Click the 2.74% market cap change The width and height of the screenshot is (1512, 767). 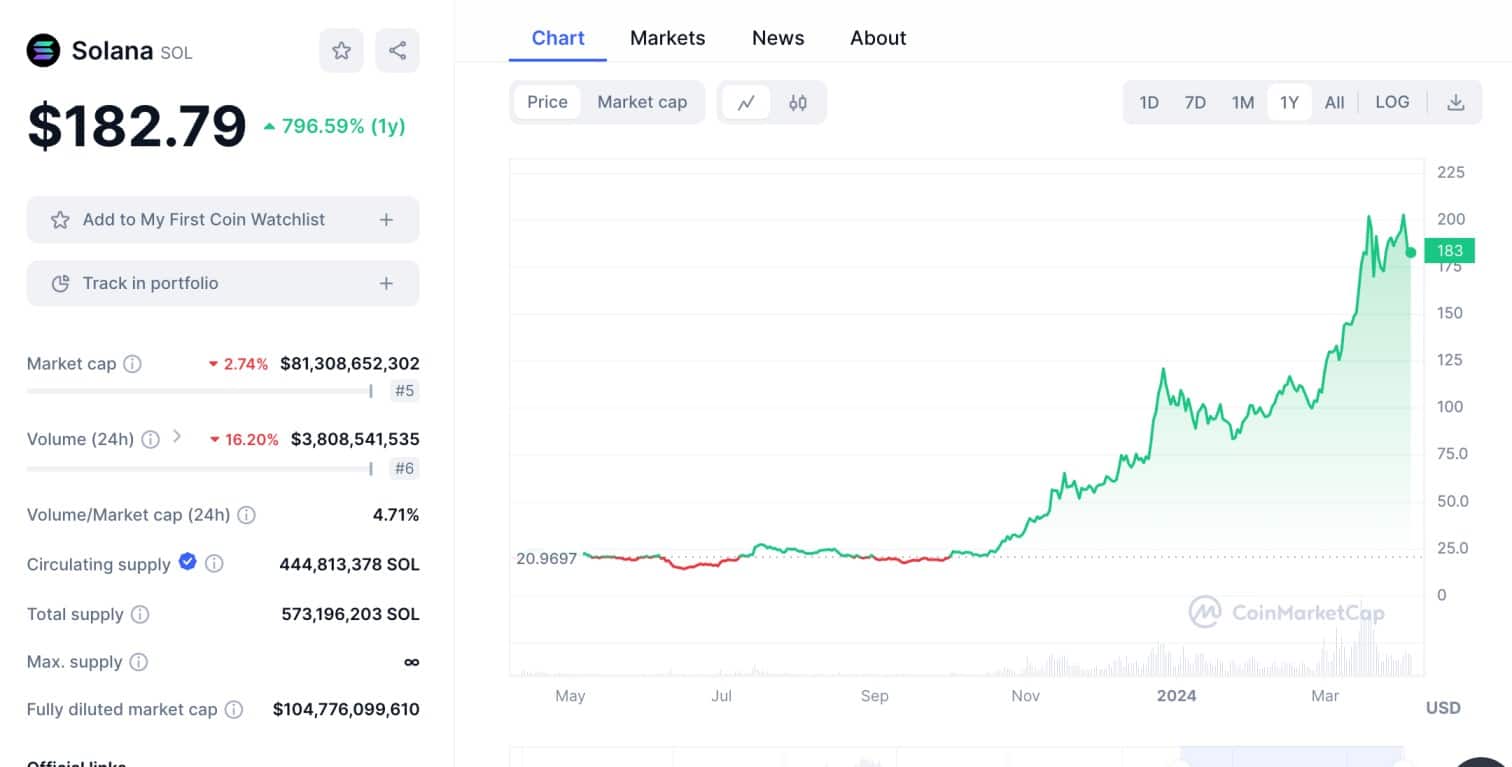(x=238, y=364)
